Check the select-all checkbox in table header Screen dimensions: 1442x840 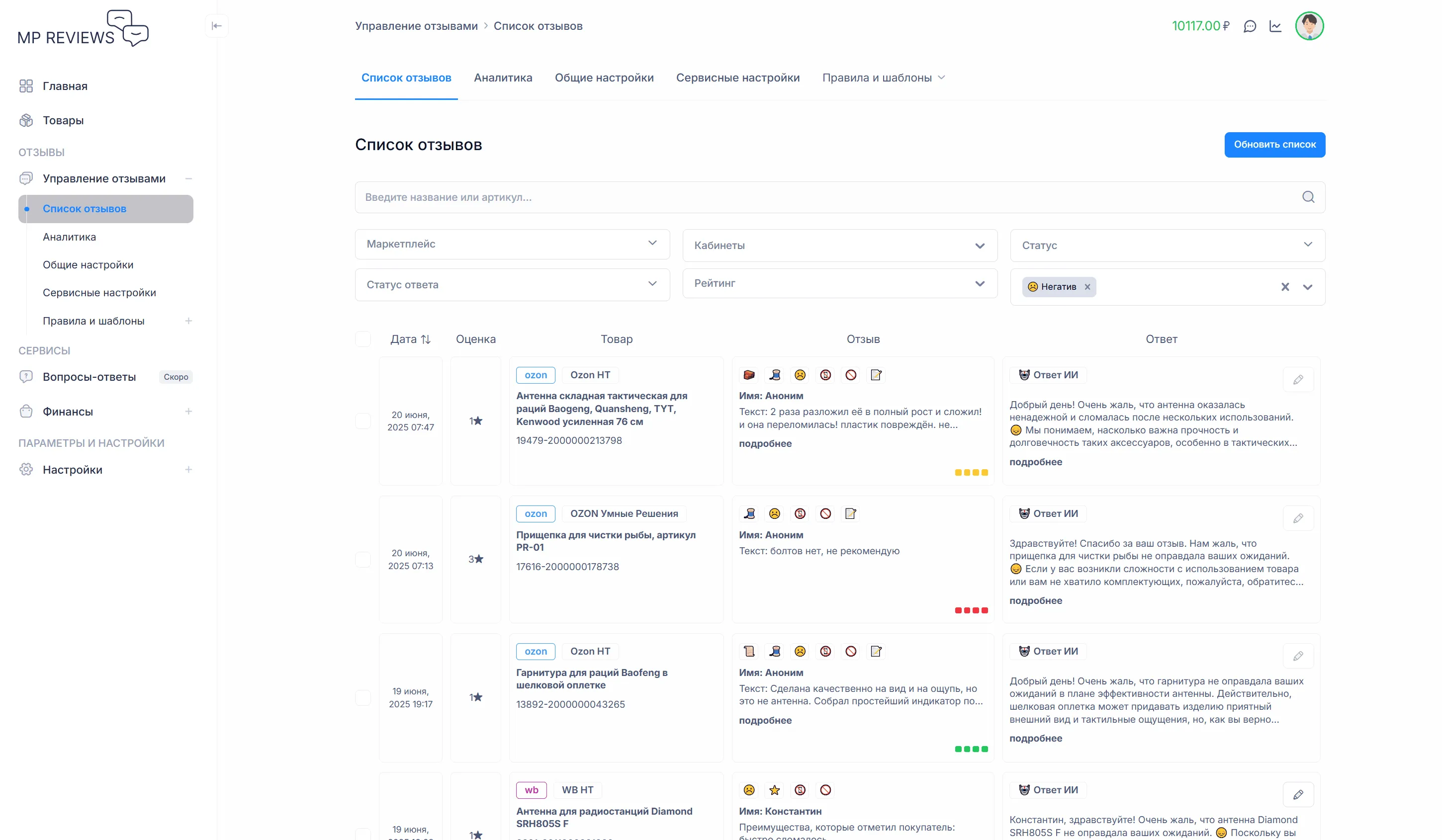(x=363, y=338)
